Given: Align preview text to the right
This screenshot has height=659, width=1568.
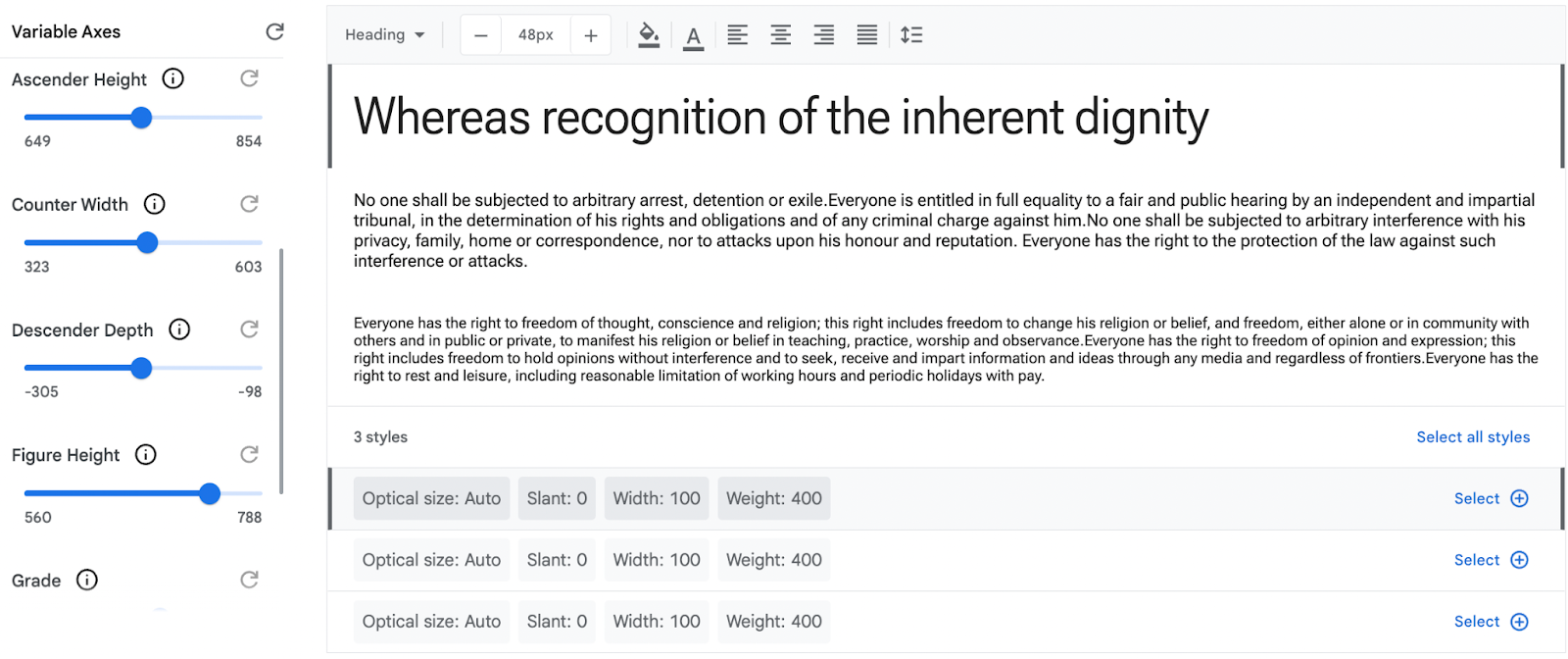Looking at the screenshot, I should (824, 35).
